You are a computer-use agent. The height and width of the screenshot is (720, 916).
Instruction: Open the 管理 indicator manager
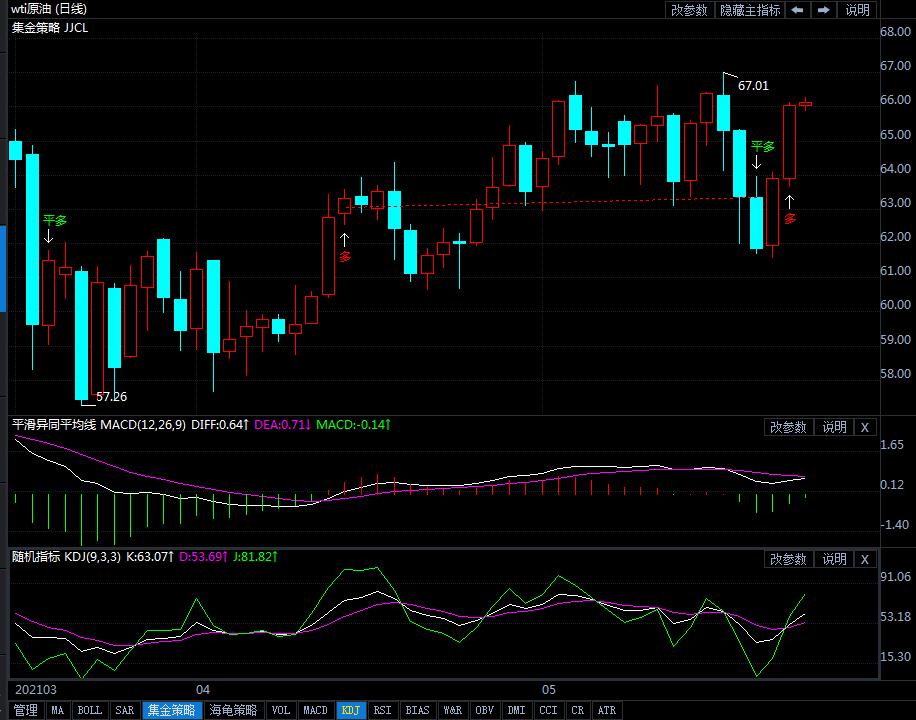25,710
